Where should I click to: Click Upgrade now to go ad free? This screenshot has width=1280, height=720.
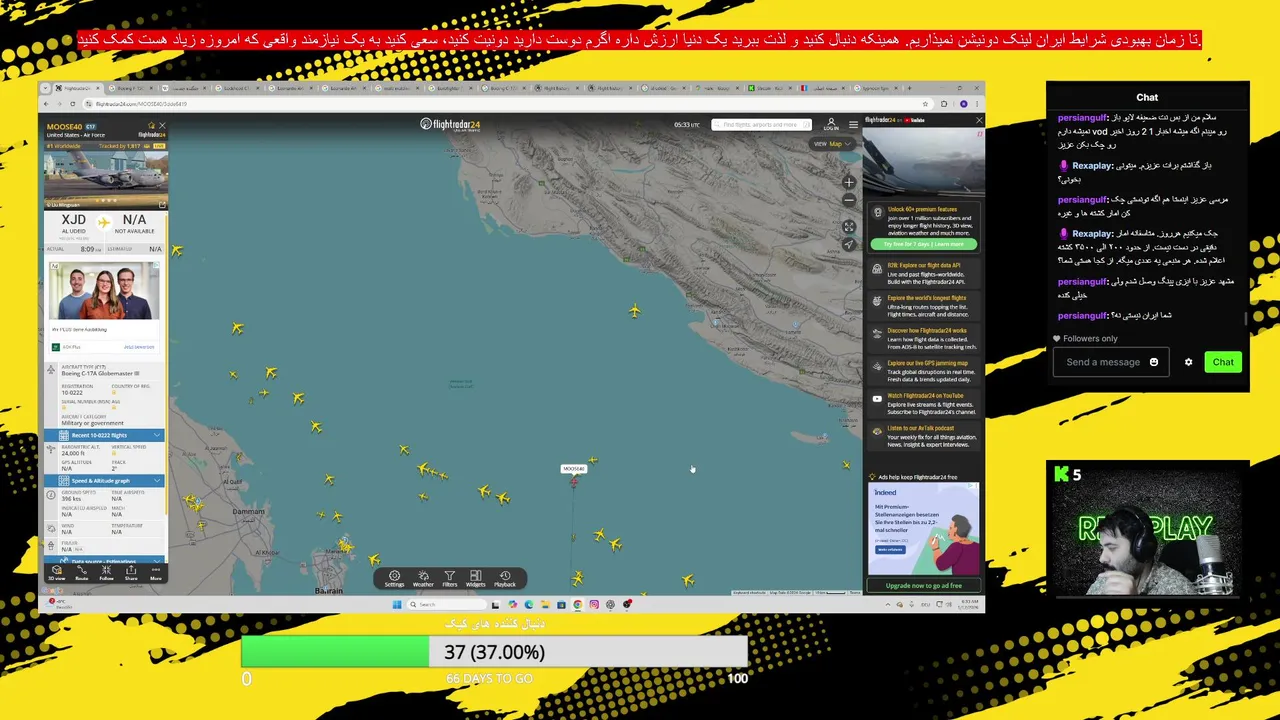(x=923, y=586)
